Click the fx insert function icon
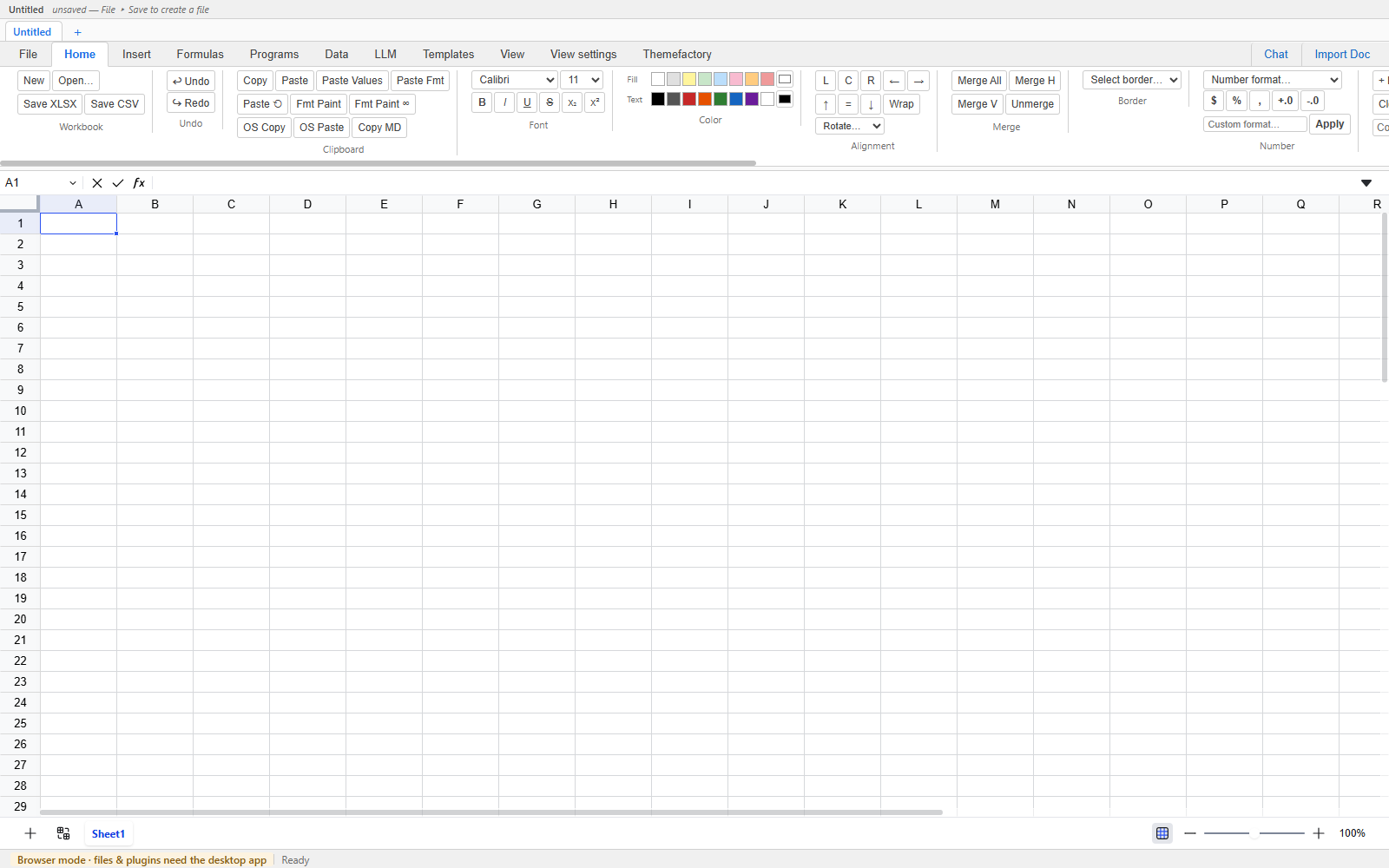Viewport: 1389px width, 868px height. (x=139, y=183)
